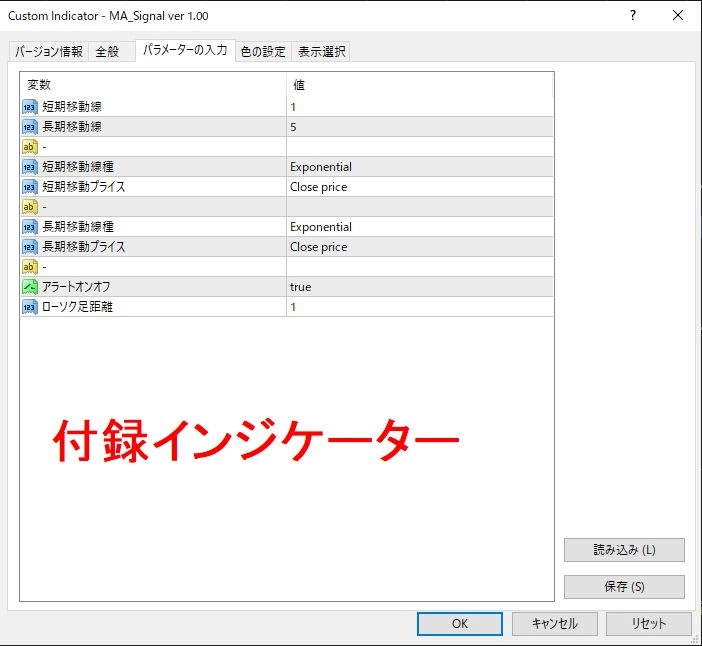
Task: Click the 保存 (S) button
Action: (x=624, y=587)
